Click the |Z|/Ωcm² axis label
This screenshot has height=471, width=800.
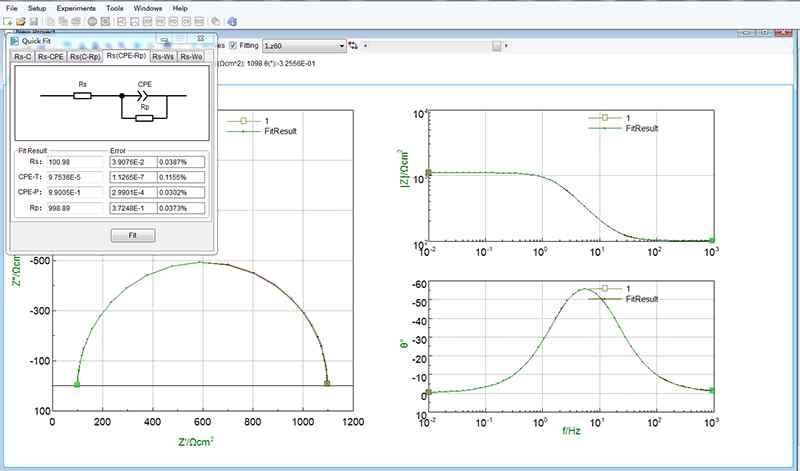click(x=404, y=169)
